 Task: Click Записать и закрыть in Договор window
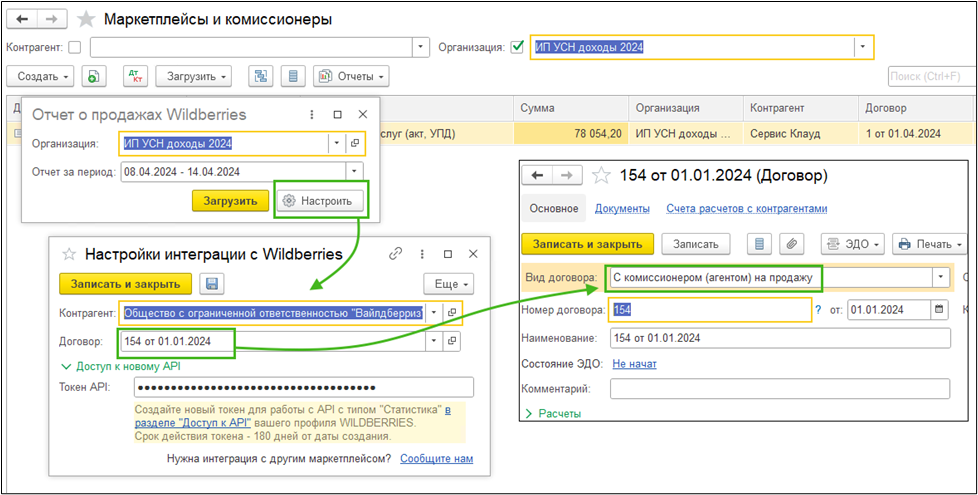pyautogui.click(x=588, y=244)
